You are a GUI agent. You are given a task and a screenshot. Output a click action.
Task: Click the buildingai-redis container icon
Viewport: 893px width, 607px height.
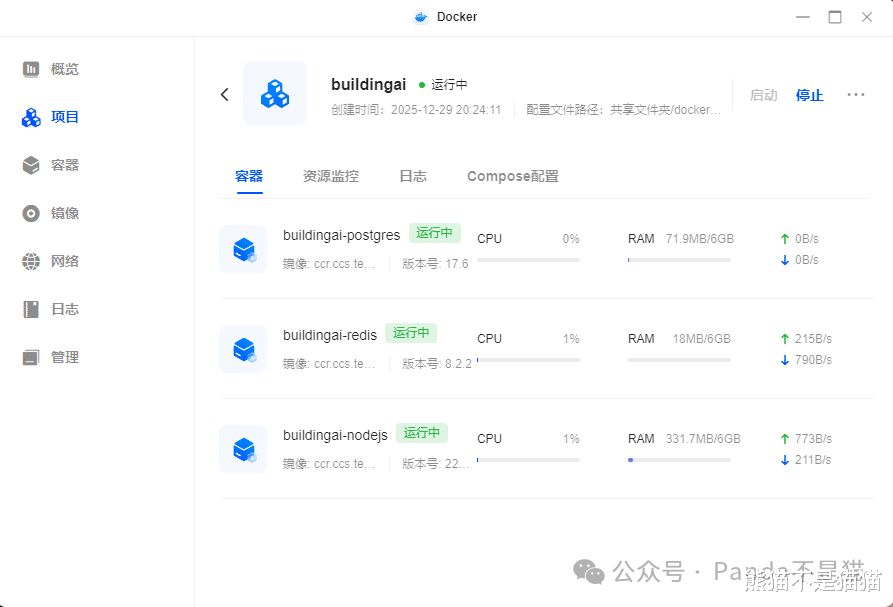tap(243, 349)
